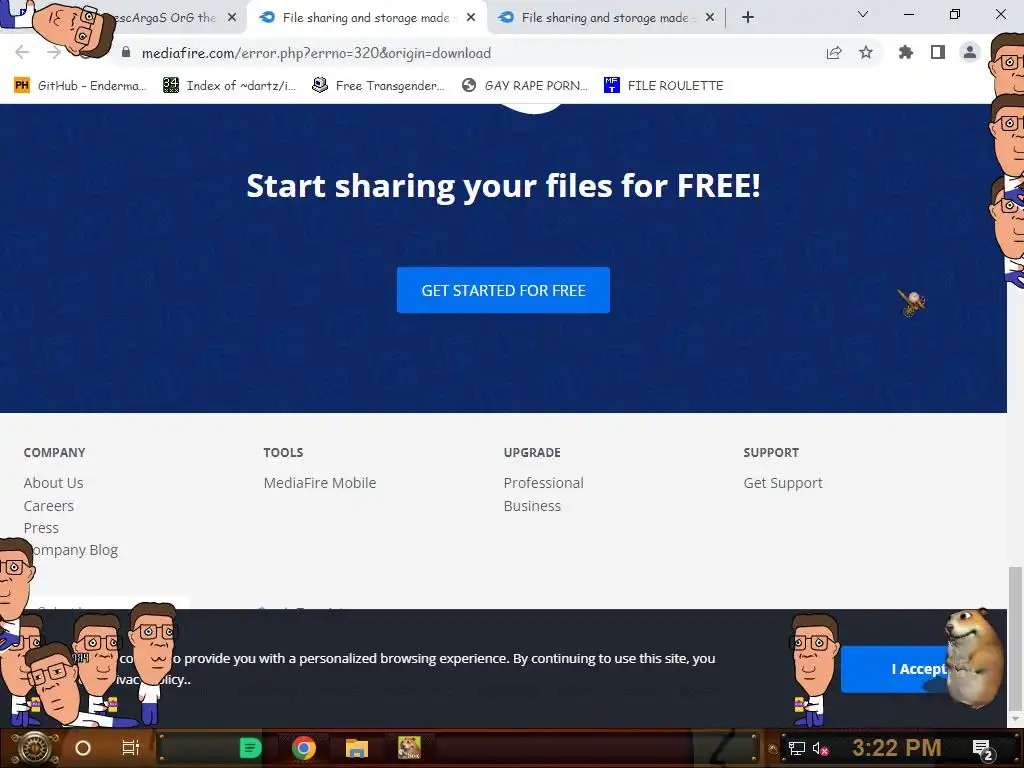The width and height of the screenshot is (1024, 768).
Task: Open the GitHub - Enderma bookmark
Action: pyautogui.click(x=80, y=86)
